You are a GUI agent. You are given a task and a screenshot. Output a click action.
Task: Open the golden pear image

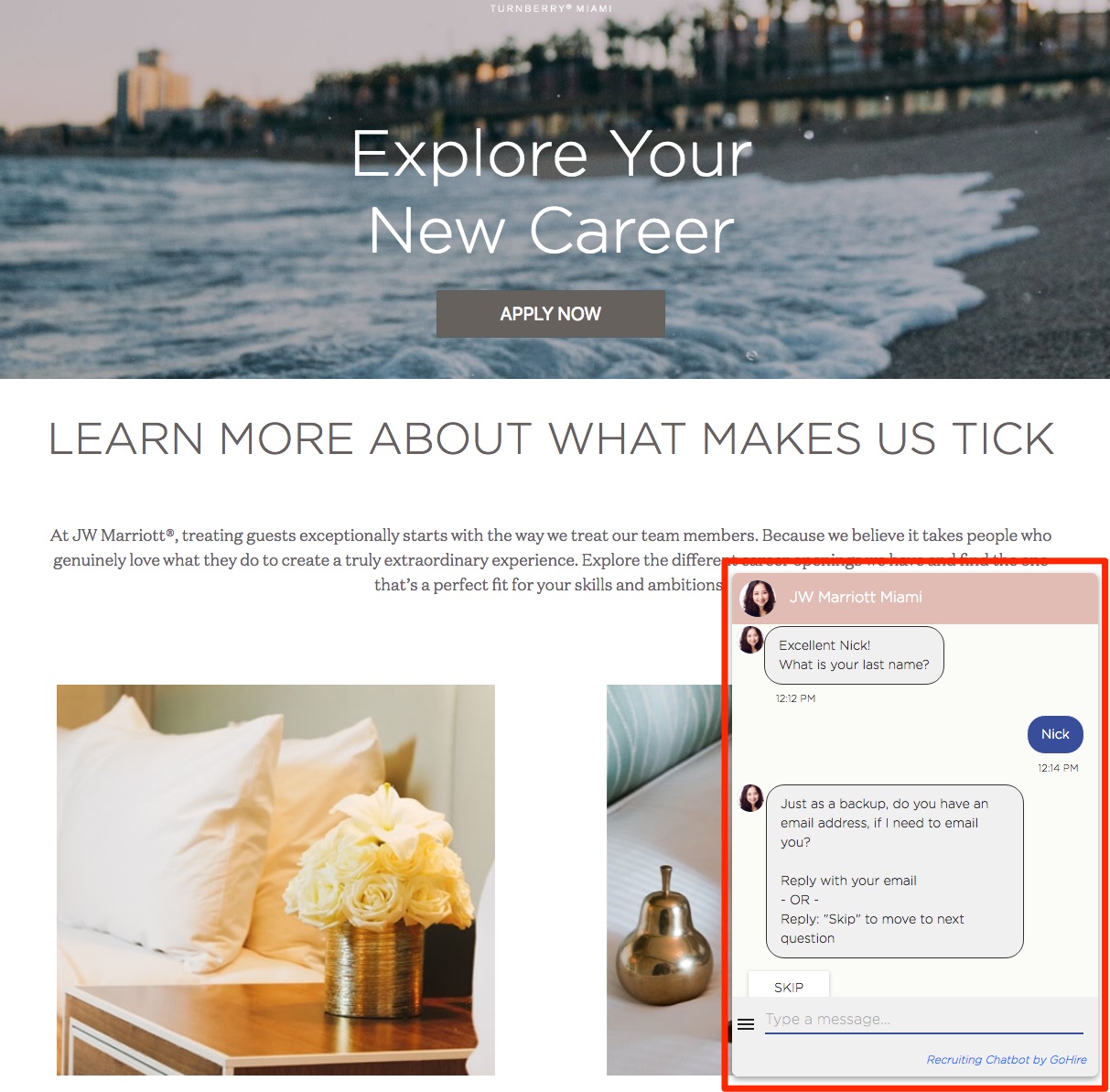668,880
